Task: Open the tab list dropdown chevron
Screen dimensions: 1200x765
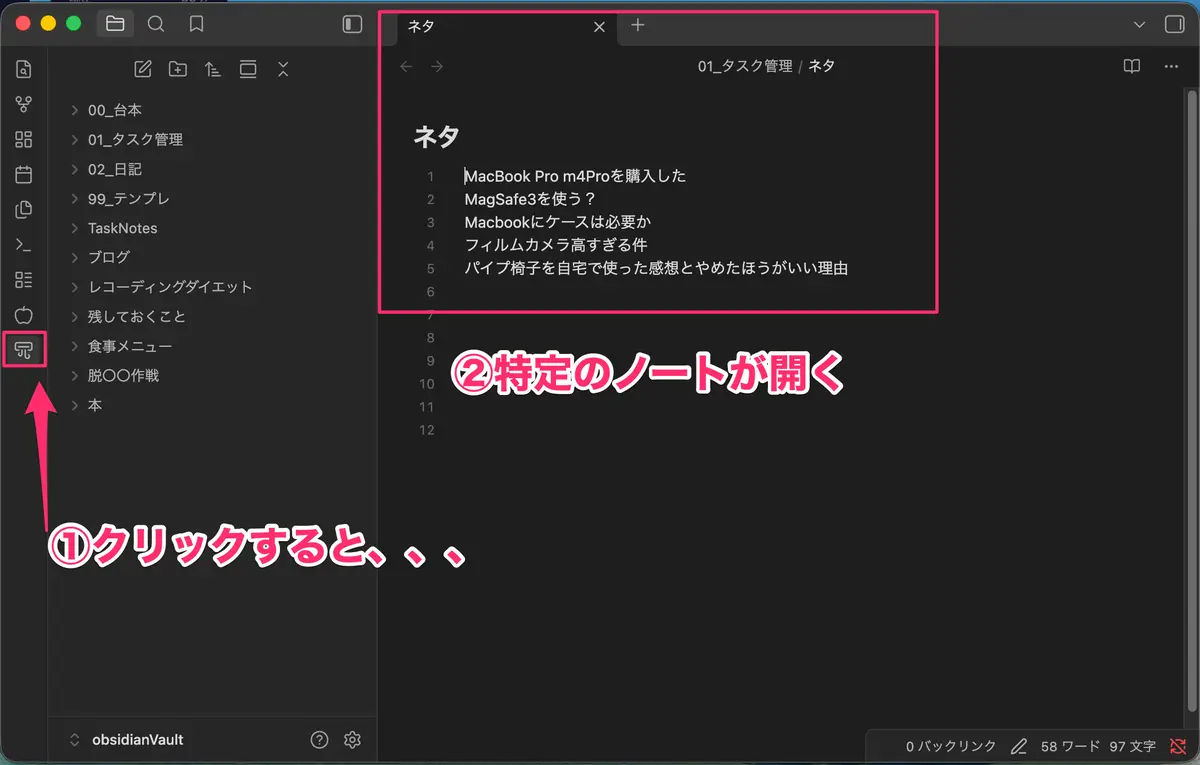Action: point(1140,25)
